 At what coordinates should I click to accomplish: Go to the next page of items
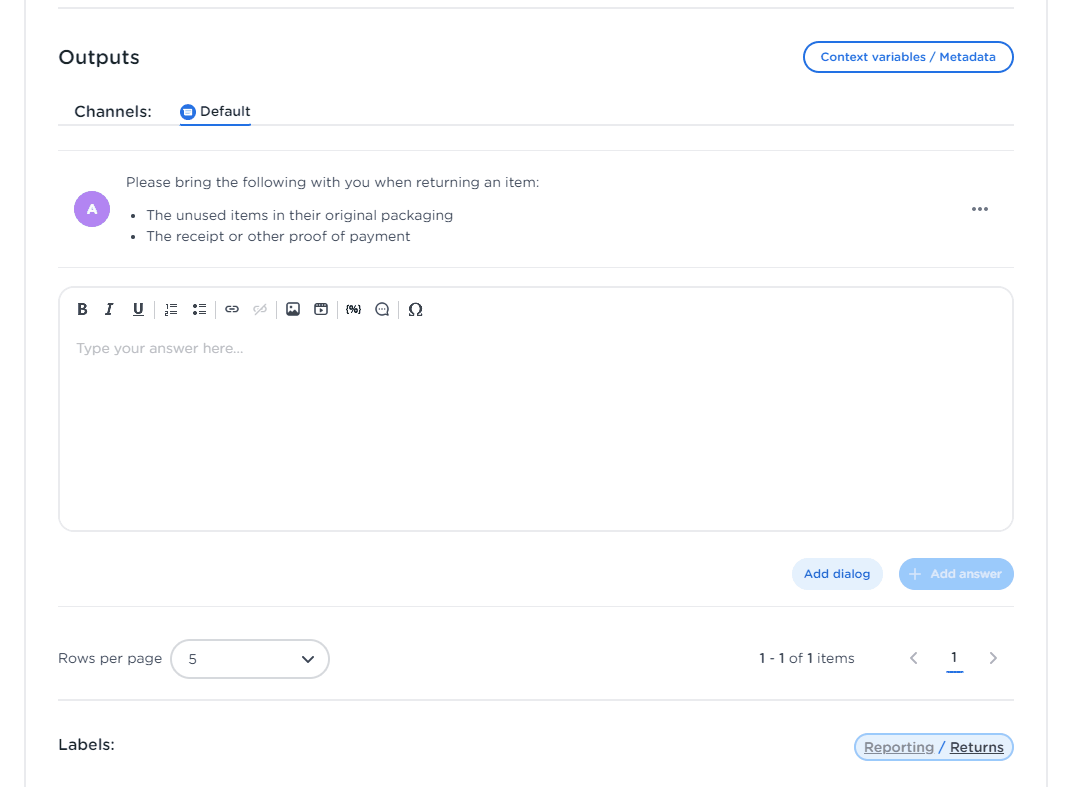pyautogui.click(x=993, y=658)
